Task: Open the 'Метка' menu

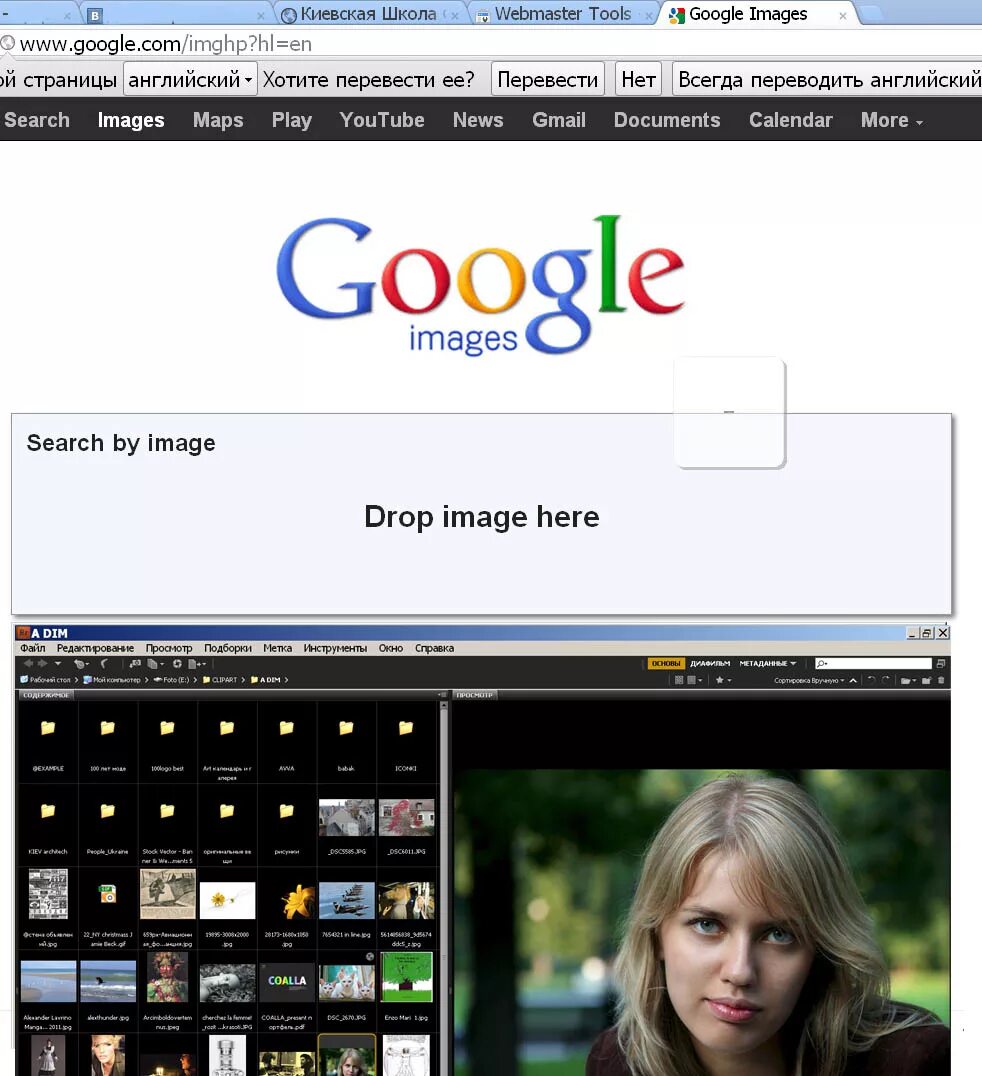Action: [x=277, y=648]
